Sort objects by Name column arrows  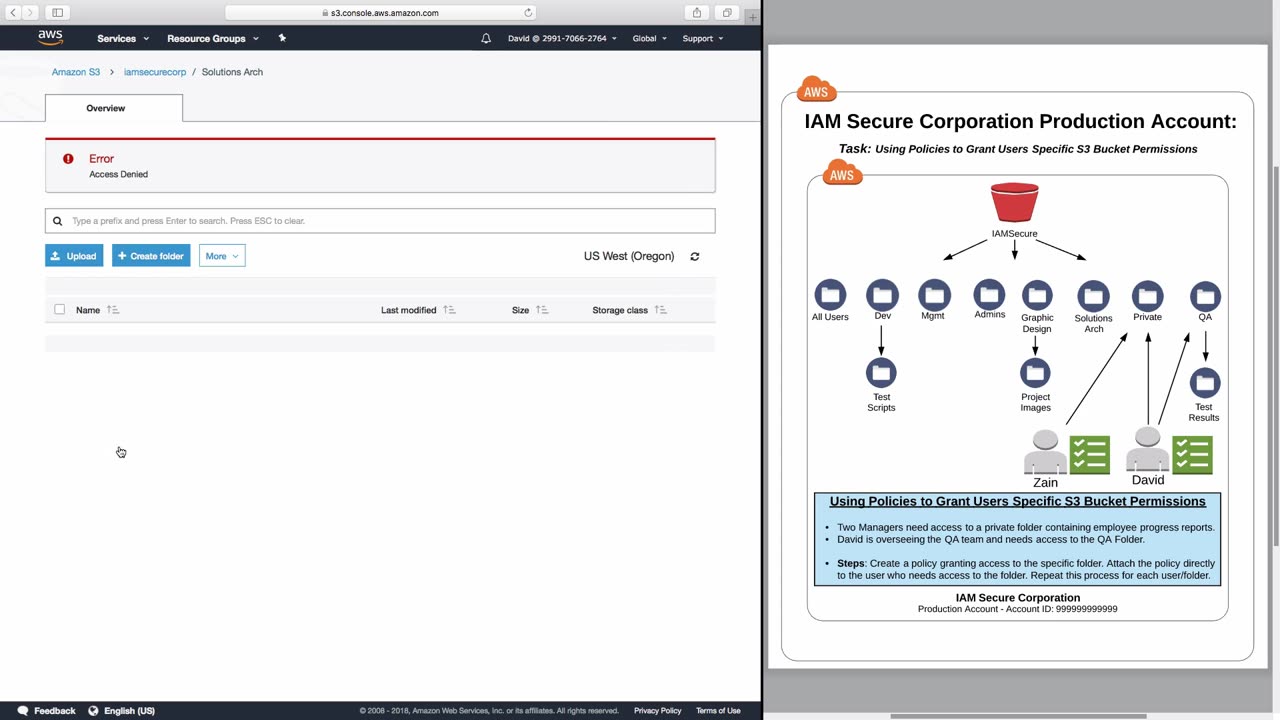[113, 310]
